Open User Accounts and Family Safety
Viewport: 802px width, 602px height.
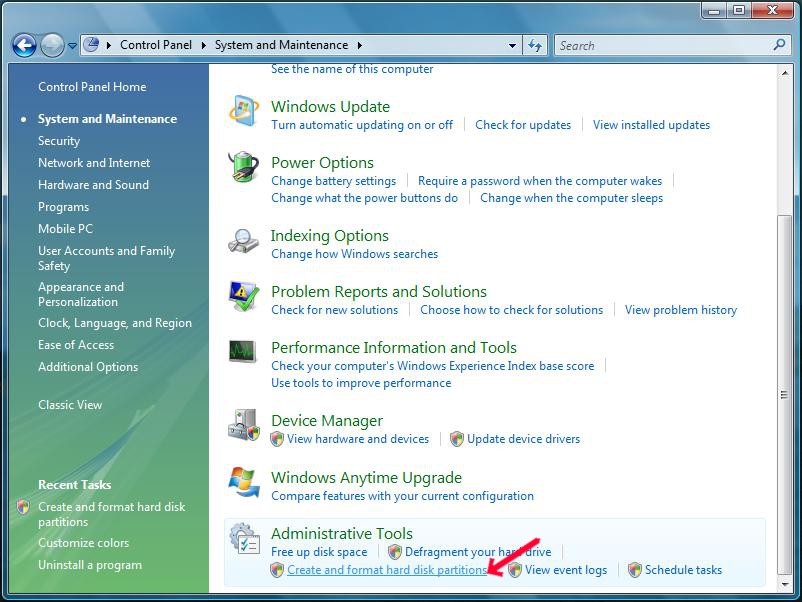(106, 258)
